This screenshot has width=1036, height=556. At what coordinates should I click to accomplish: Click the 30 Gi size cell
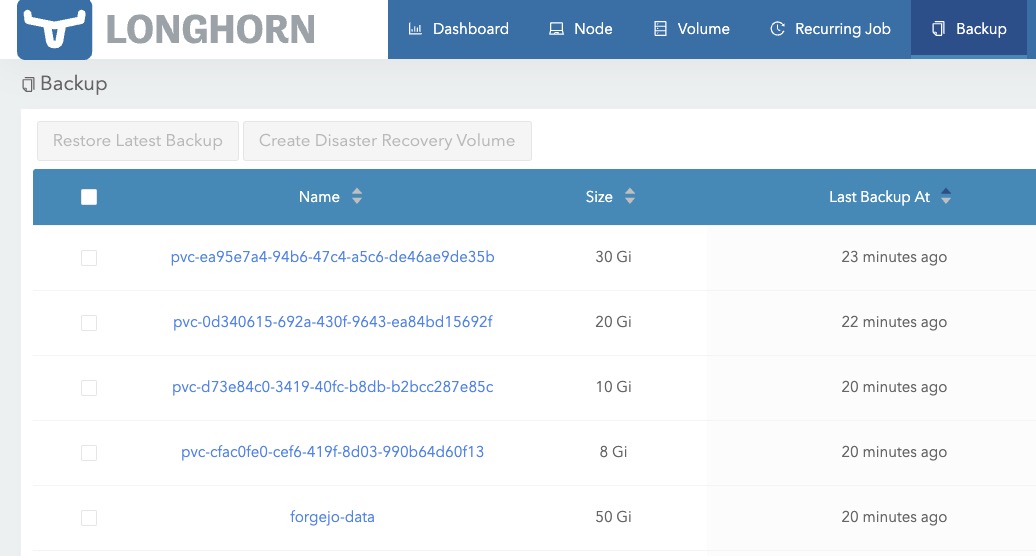[x=613, y=257]
